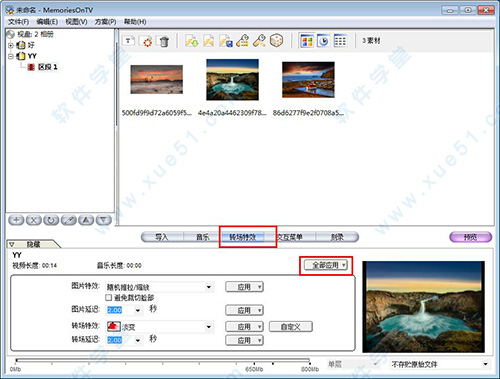The width and height of the screenshot is (500, 379).
Task: Switch to the grid list view icon
Action: click(340, 41)
